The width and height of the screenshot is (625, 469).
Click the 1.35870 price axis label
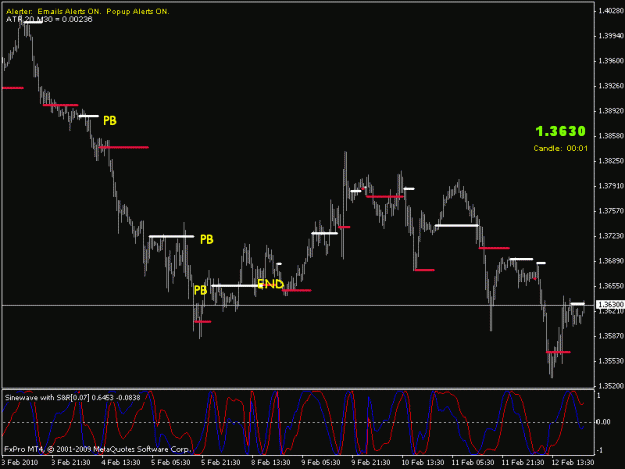611,336
